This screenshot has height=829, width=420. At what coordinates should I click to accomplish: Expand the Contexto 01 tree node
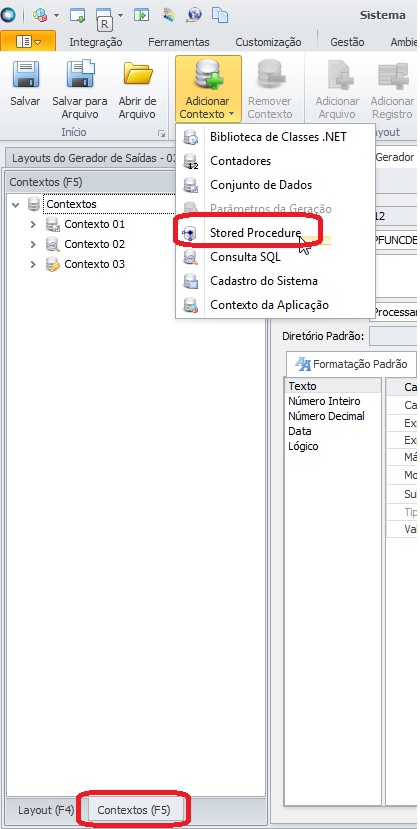(33, 224)
